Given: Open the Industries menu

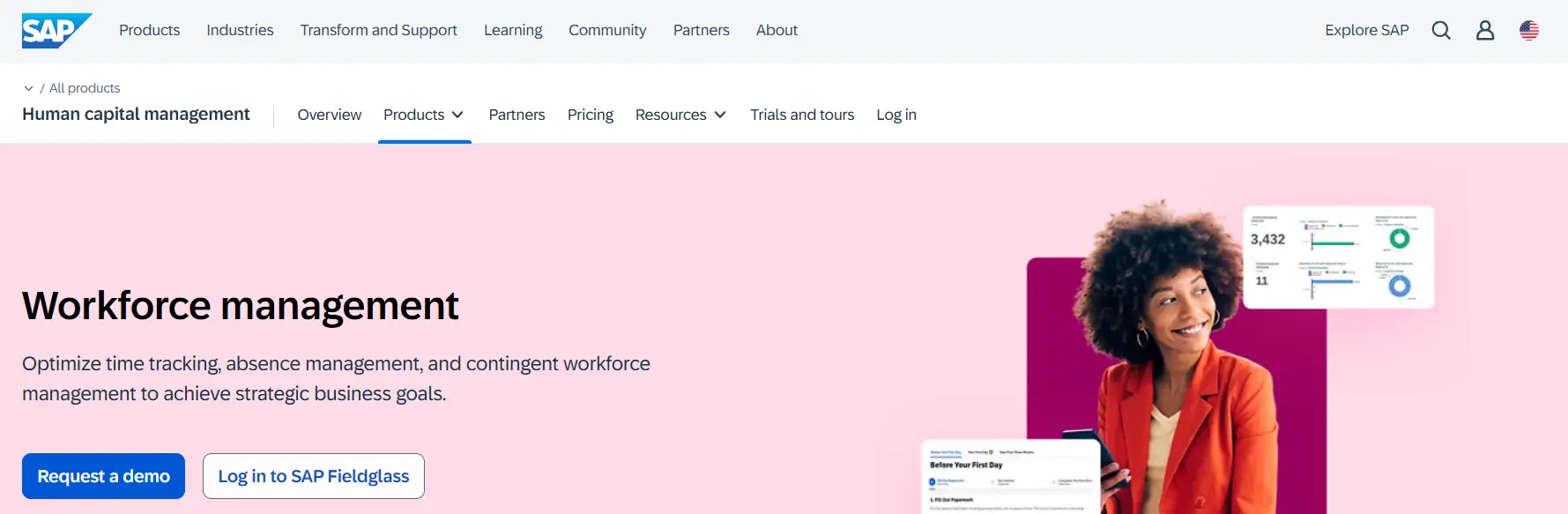Looking at the screenshot, I should [240, 30].
